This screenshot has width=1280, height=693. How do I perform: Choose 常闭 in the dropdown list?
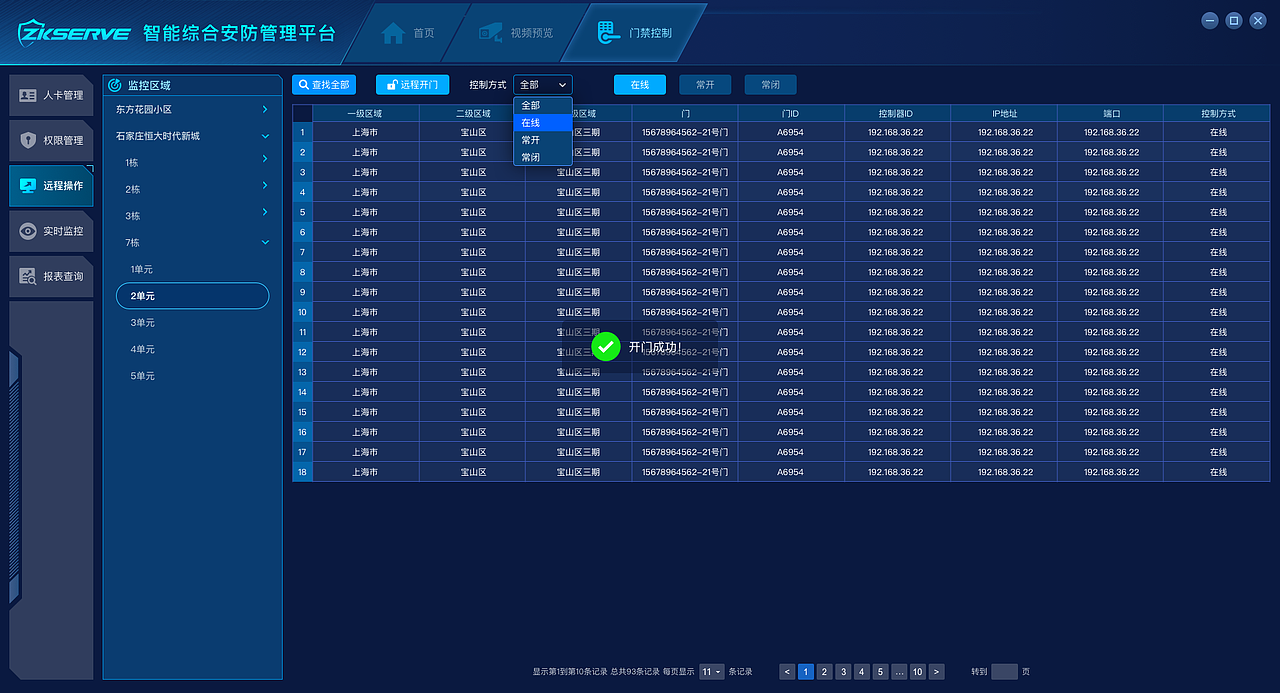point(543,157)
